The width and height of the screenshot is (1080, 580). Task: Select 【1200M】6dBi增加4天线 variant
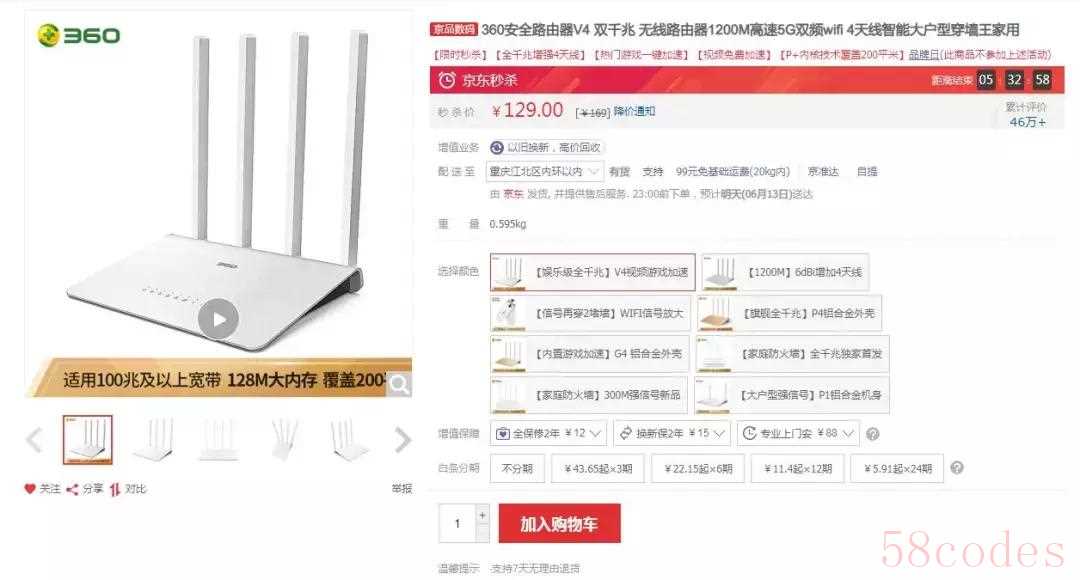pyautogui.click(x=785, y=272)
